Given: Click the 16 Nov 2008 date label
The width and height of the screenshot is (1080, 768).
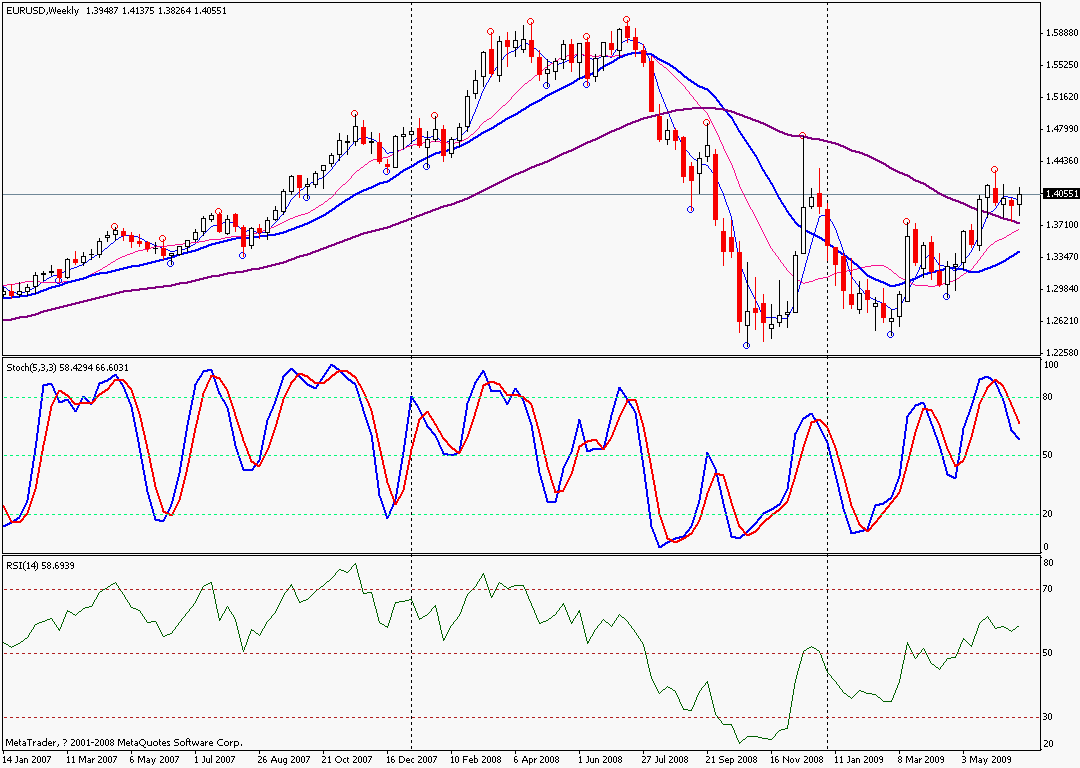Looking at the screenshot, I should click(796, 760).
